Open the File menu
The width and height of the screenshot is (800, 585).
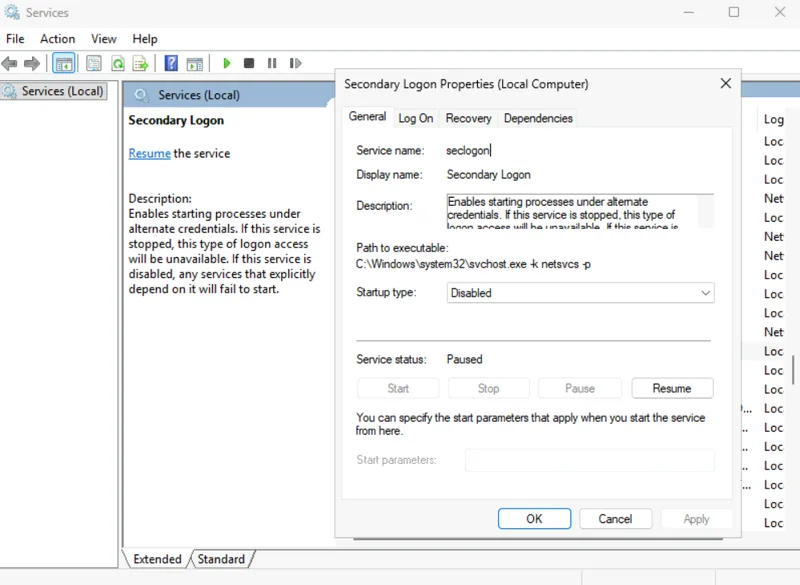(x=15, y=39)
